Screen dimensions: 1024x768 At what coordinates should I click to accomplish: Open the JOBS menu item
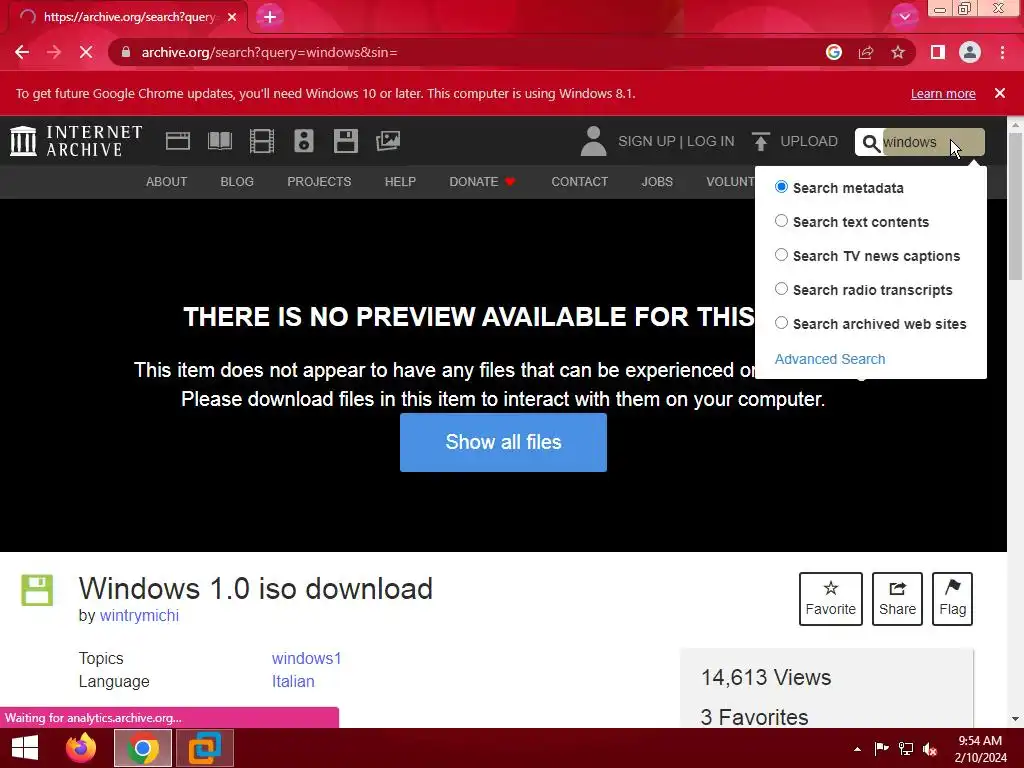pyautogui.click(x=657, y=182)
